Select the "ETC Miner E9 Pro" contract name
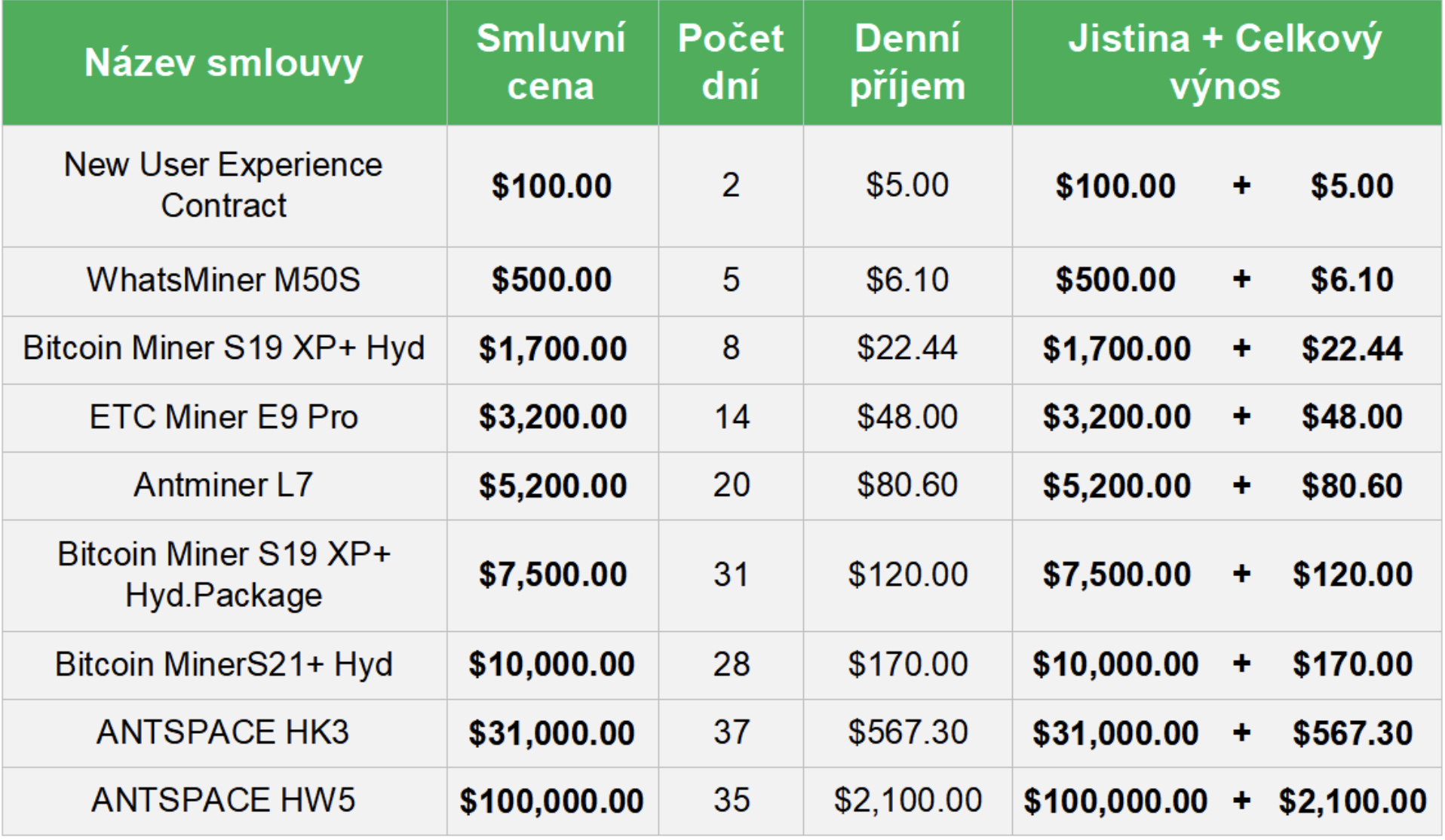Screen dimensions: 1445x840 coord(223,417)
